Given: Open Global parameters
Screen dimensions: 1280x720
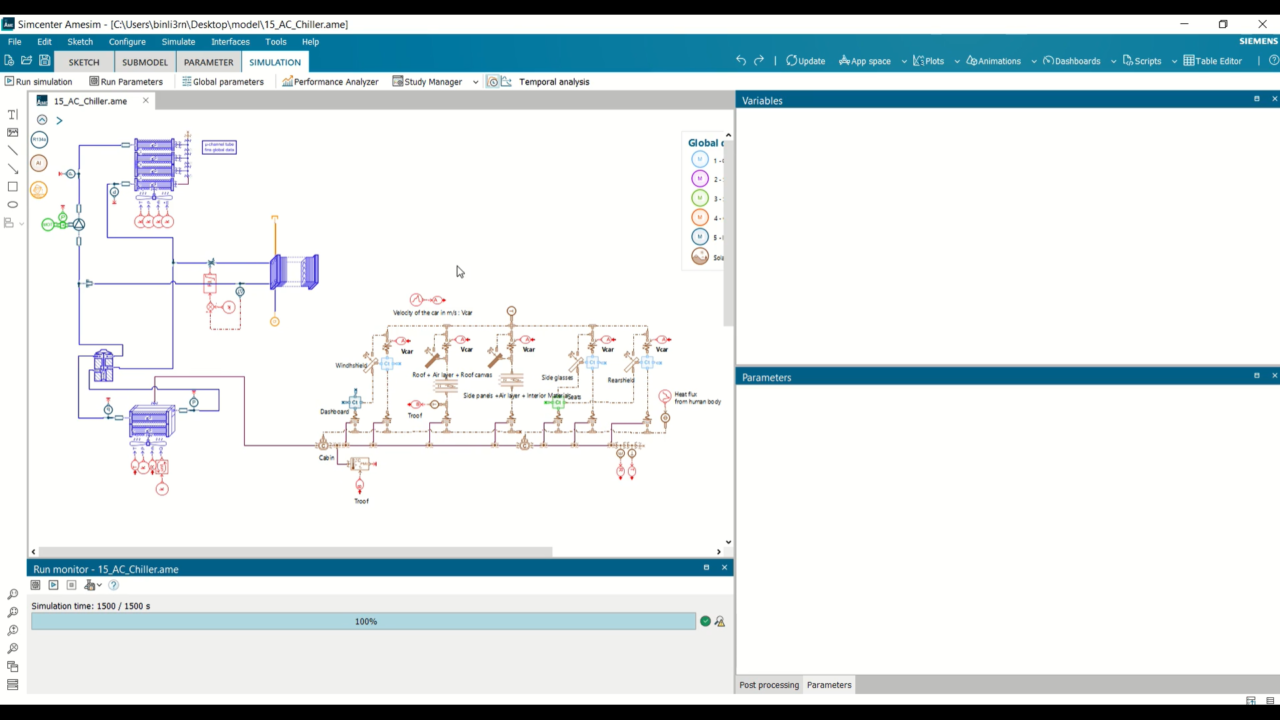Looking at the screenshot, I should click(223, 82).
